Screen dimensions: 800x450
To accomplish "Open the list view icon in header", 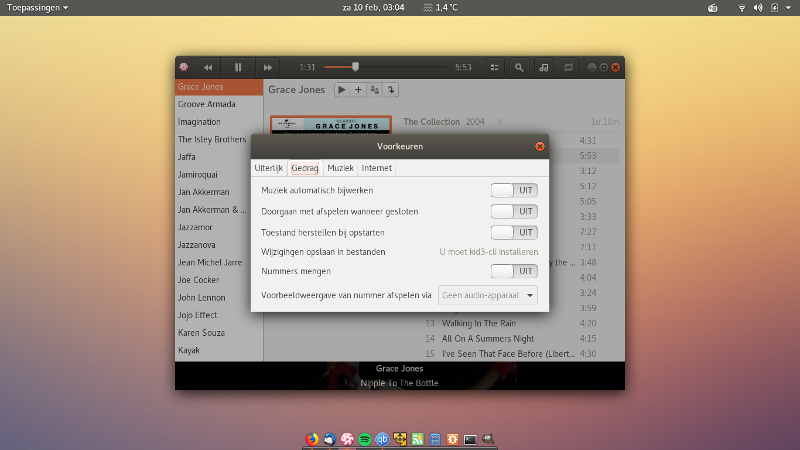I will pos(494,67).
